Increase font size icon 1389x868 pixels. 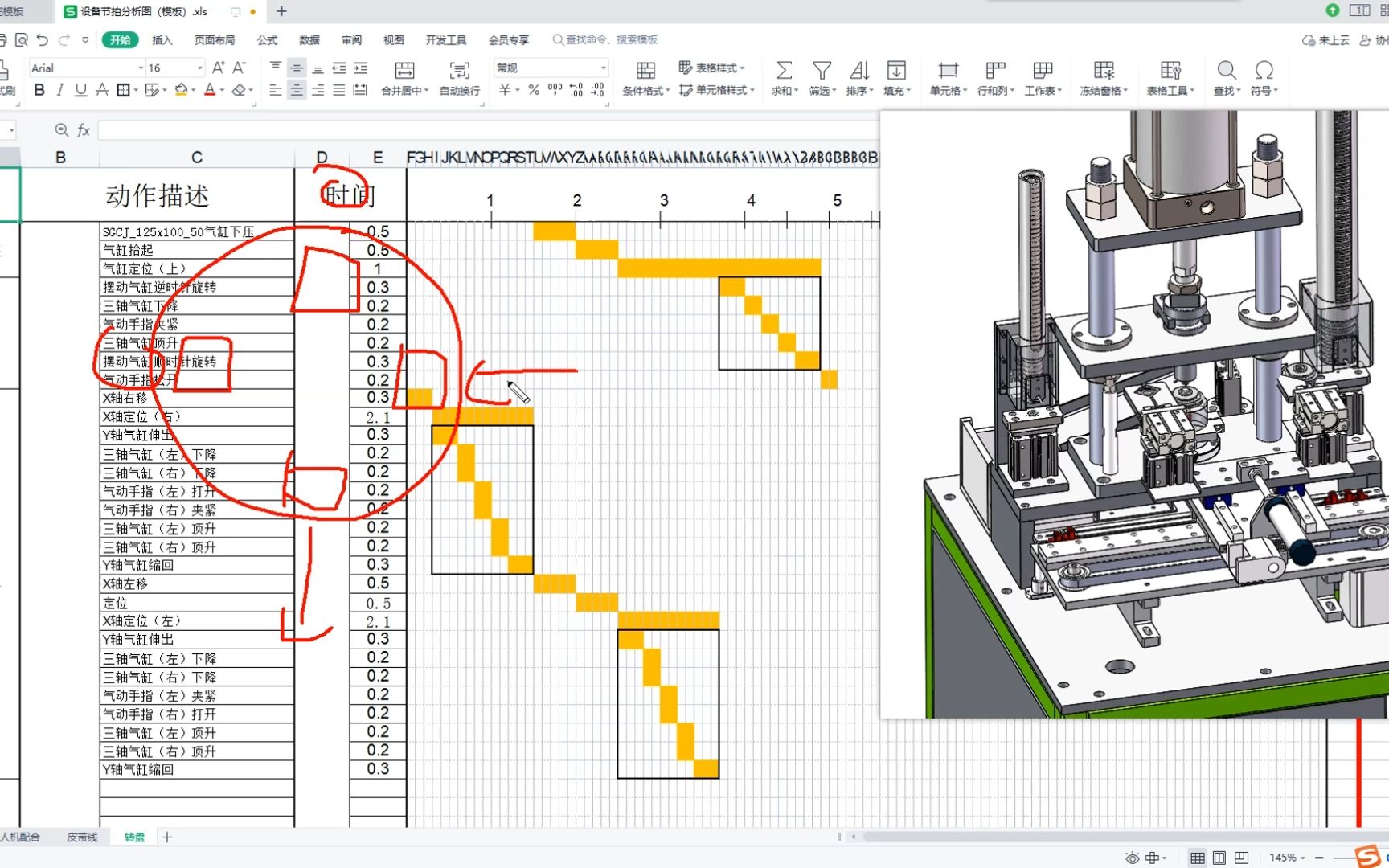(219, 68)
